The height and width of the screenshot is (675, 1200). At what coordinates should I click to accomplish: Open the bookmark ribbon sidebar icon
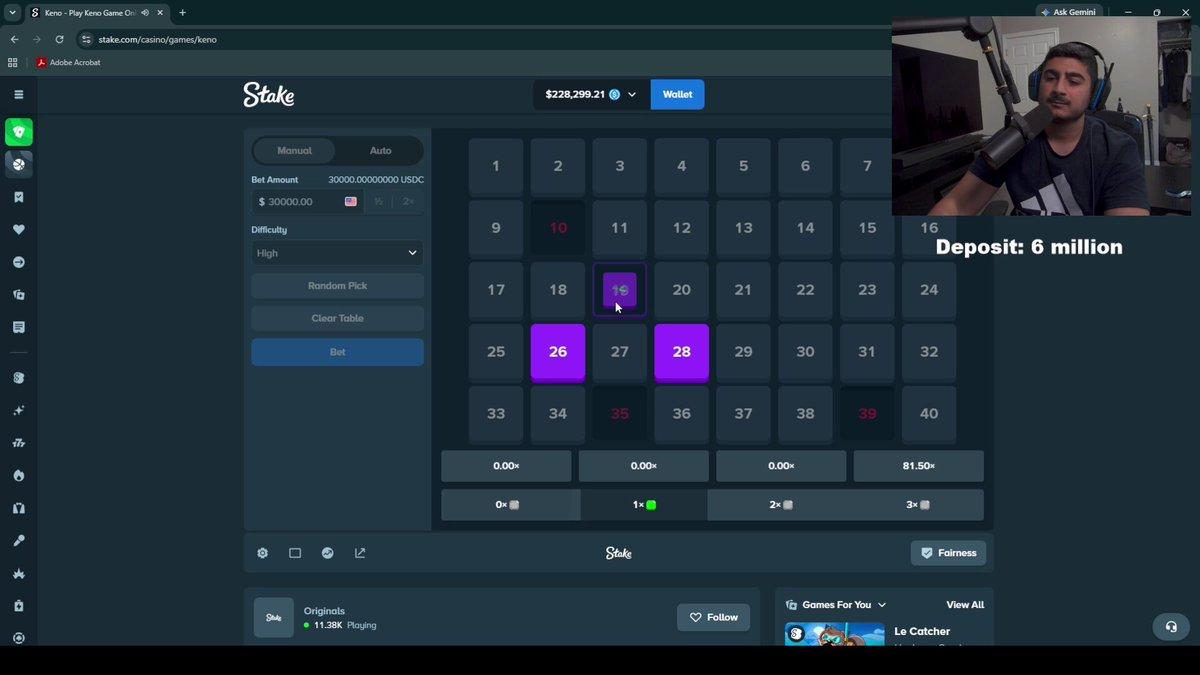pyautogui.click(x=18, y=197)
